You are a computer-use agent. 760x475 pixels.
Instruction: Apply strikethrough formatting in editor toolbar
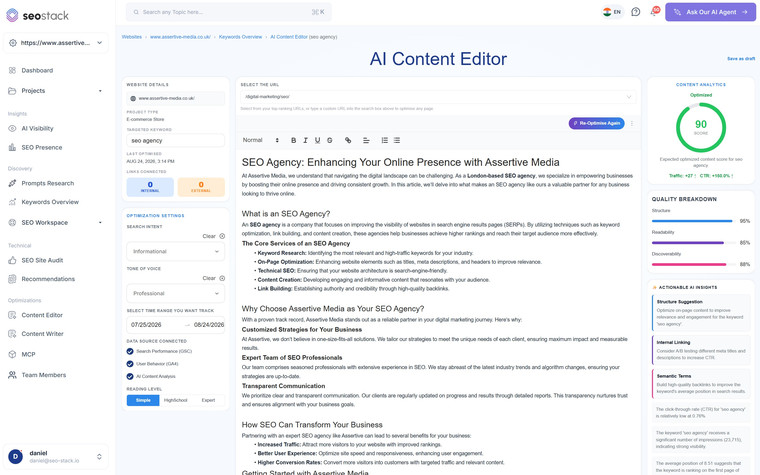click(x=330, y=140)
